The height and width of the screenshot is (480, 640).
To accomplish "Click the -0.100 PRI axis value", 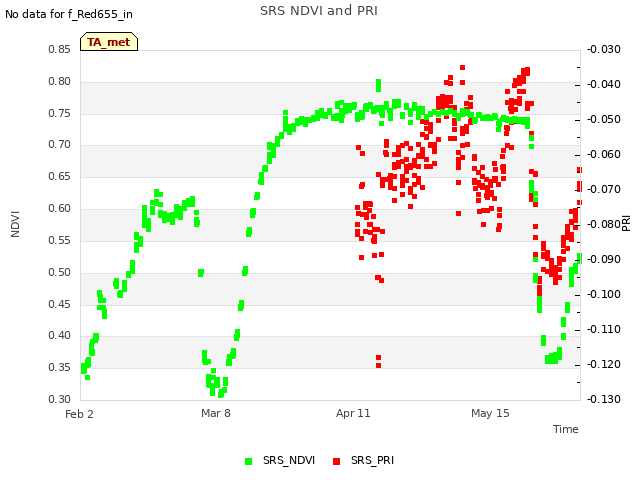I will [x=604, y=294].
